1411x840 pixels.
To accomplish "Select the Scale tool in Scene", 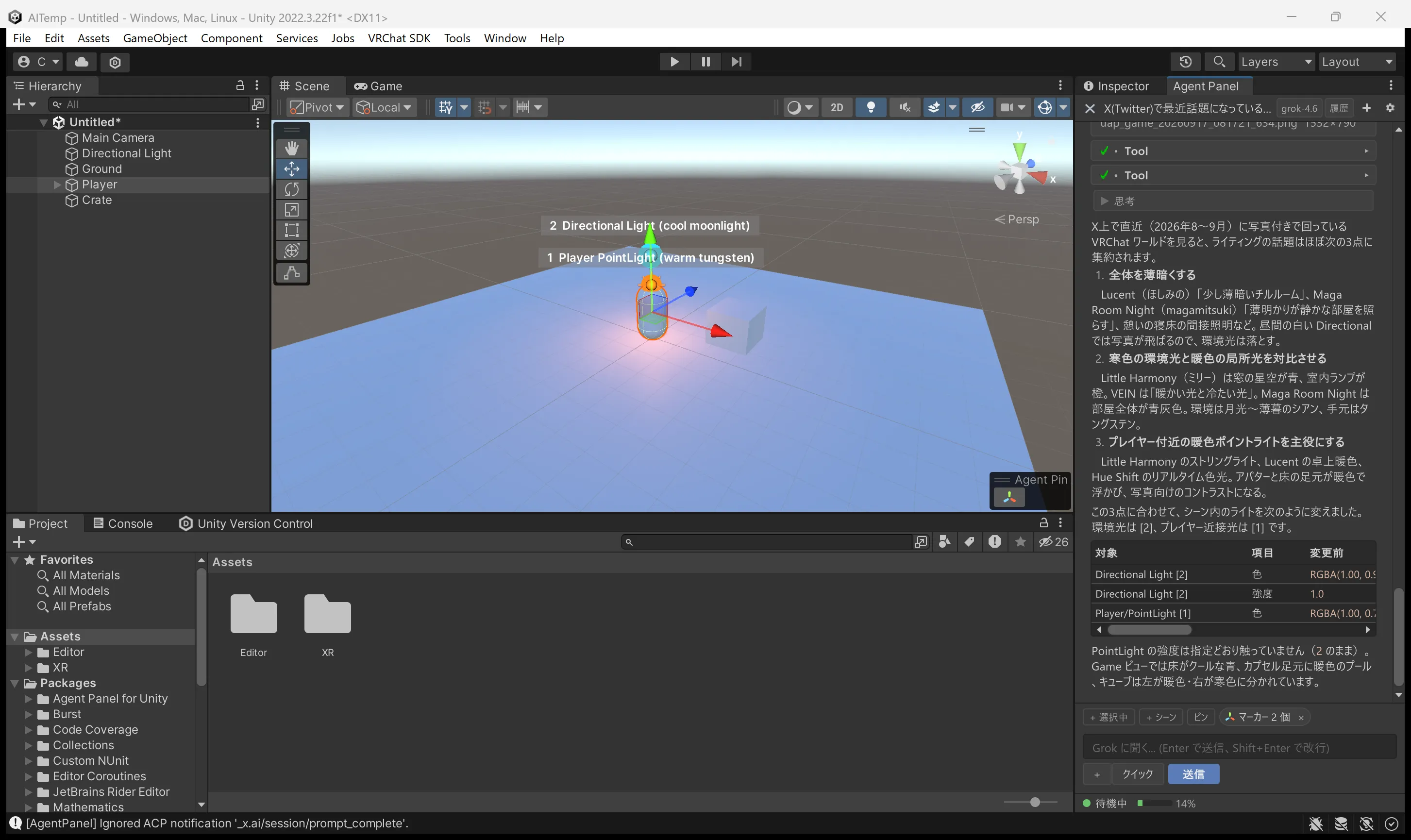I will 291,209.
